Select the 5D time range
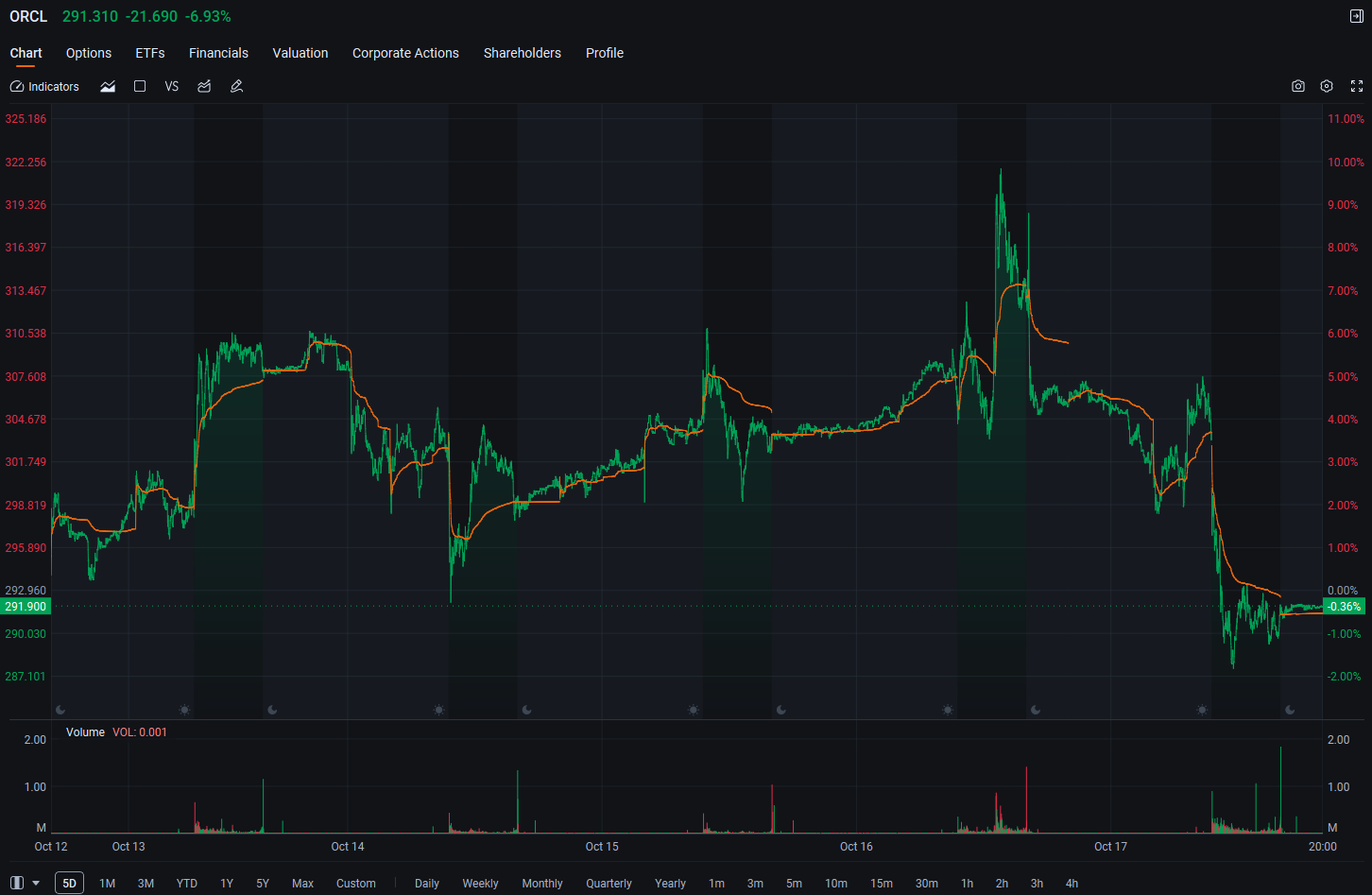This screenshot has width=1372, height=895. [69, 883]
